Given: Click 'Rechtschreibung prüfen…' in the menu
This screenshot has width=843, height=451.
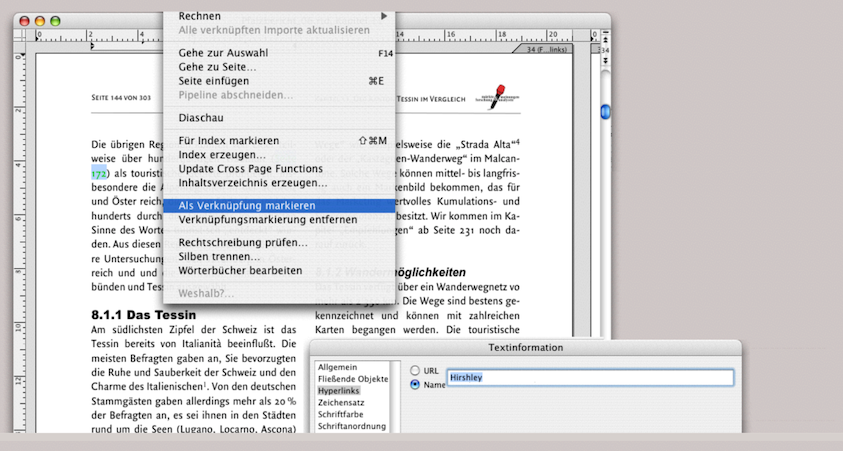Looking at the screenshot, I should (x=243, y=242).
